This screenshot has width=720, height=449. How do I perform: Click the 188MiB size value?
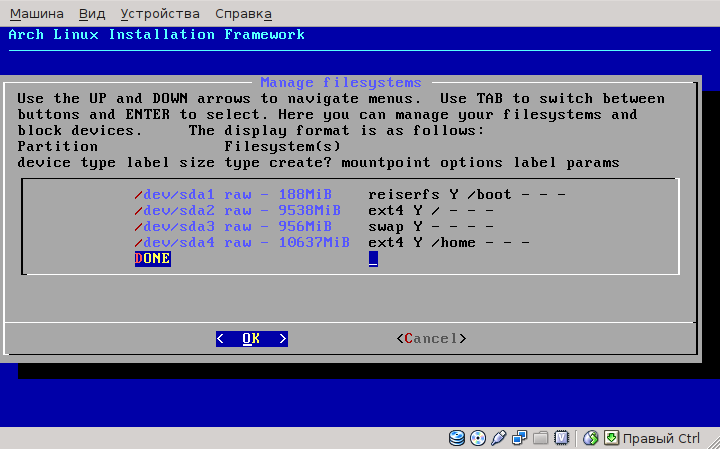[305, 195]
